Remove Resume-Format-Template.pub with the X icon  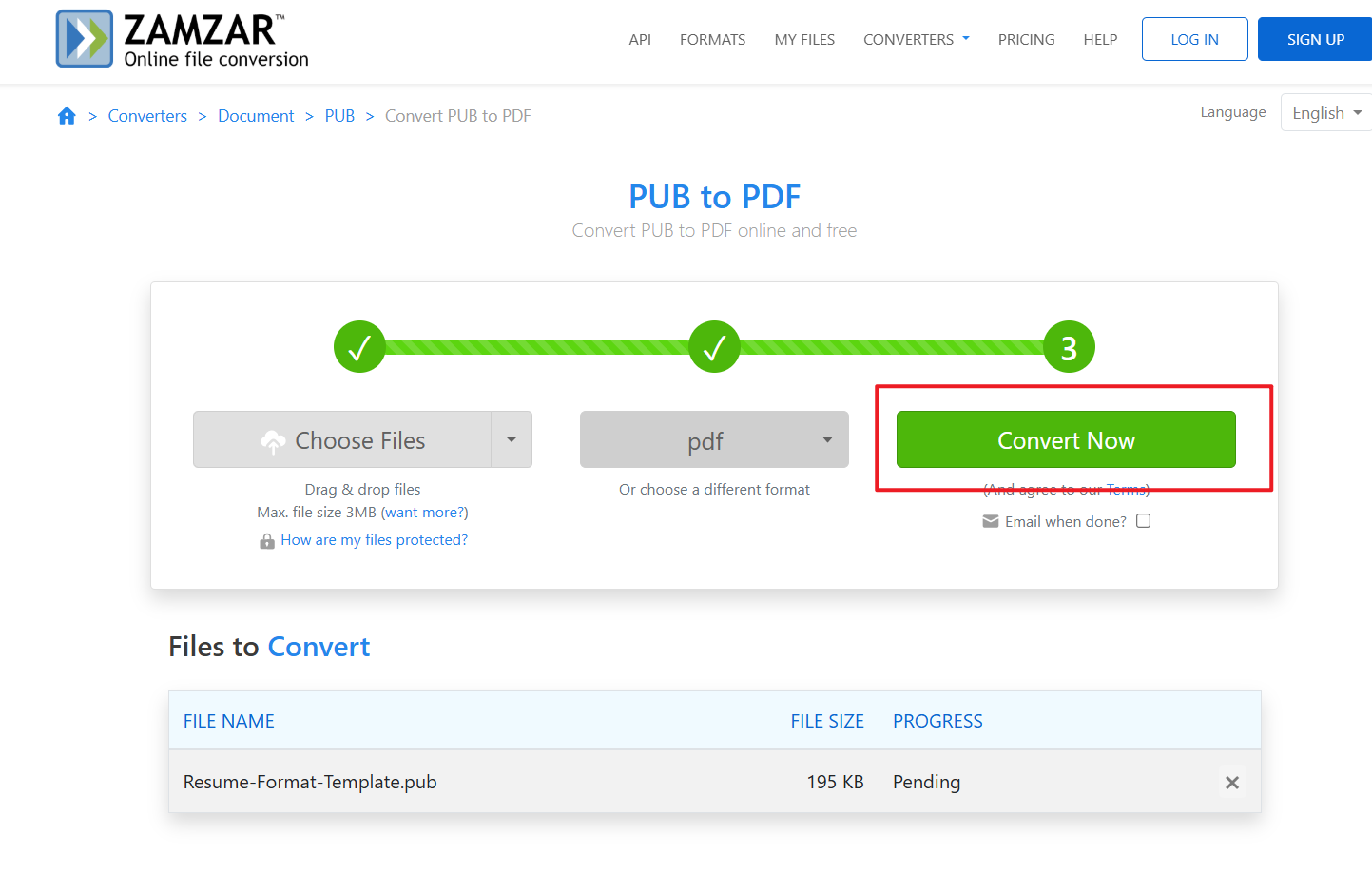[1232, 783]
